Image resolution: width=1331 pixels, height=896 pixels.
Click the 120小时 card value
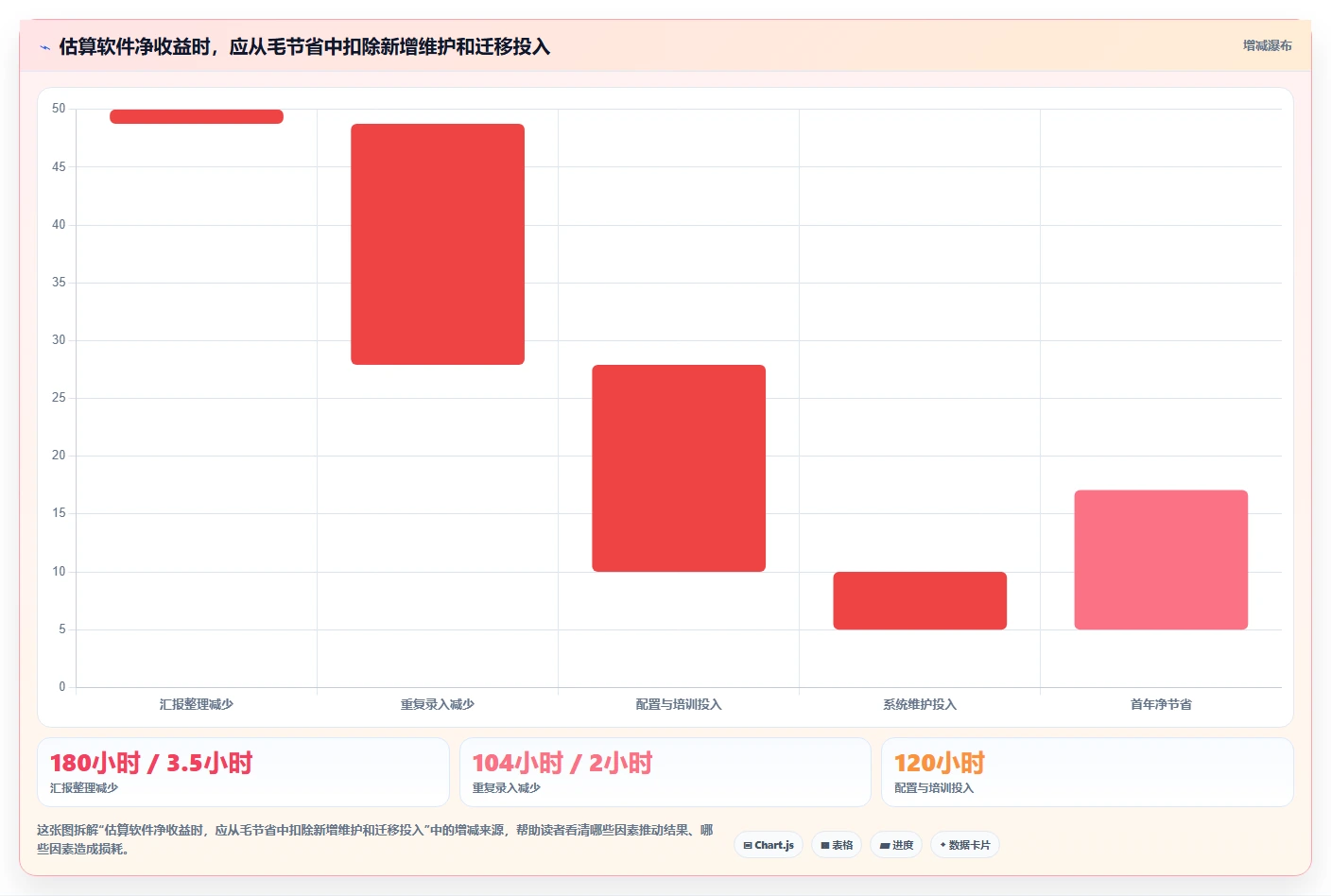(940, 763)
